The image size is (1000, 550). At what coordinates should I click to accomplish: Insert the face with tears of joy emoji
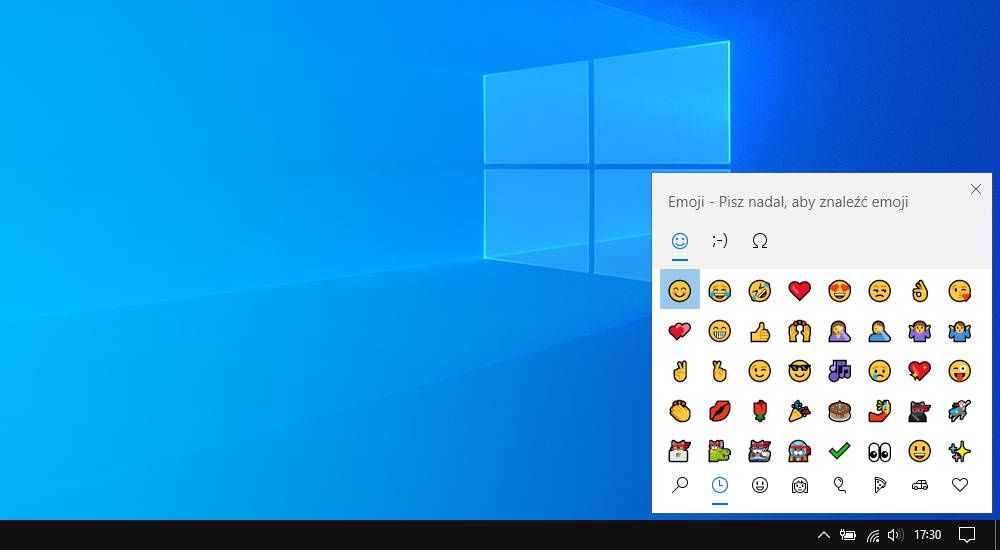[x=720, y=290]
